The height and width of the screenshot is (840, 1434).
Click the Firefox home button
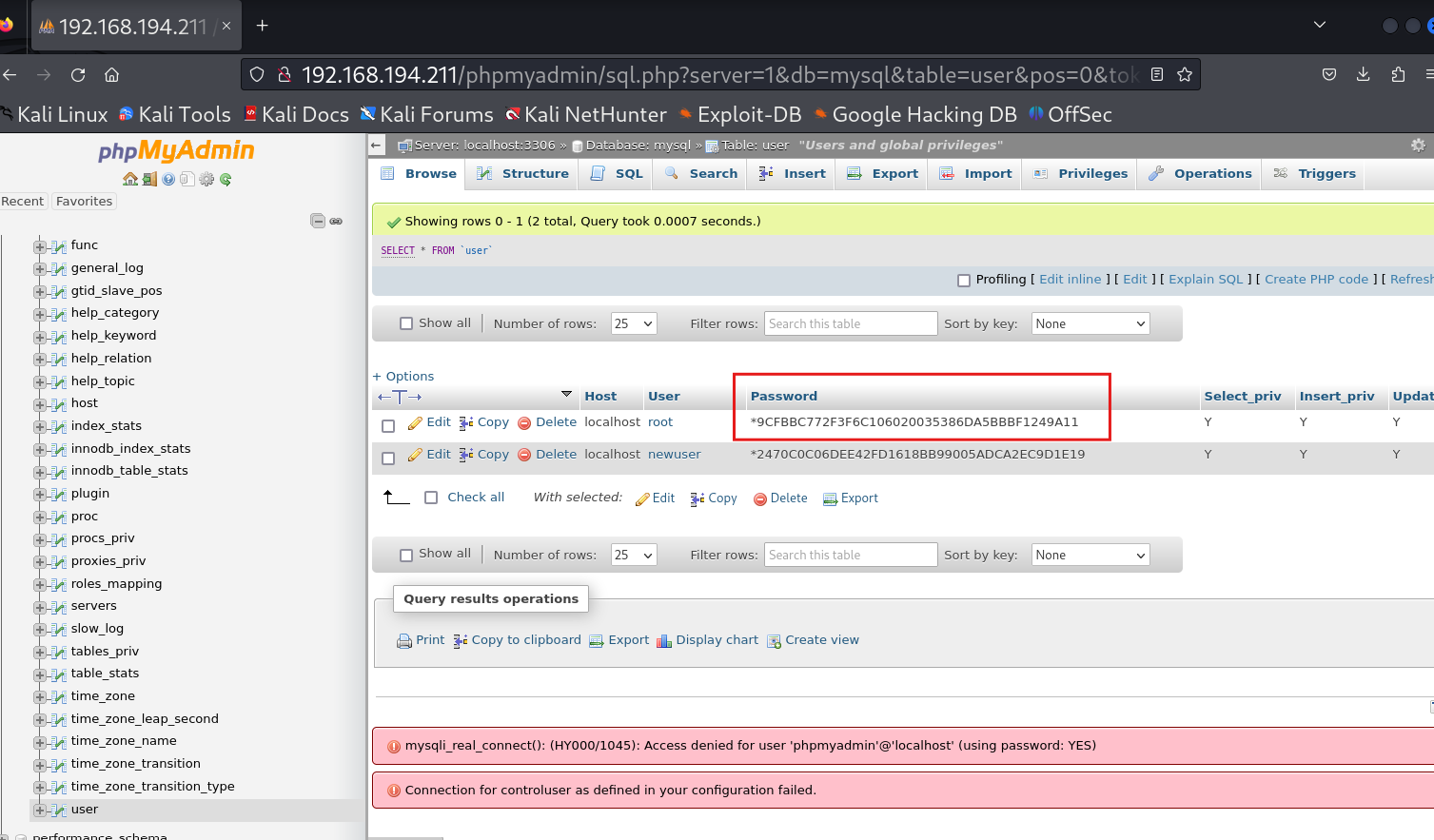click(x=111, y=74)
